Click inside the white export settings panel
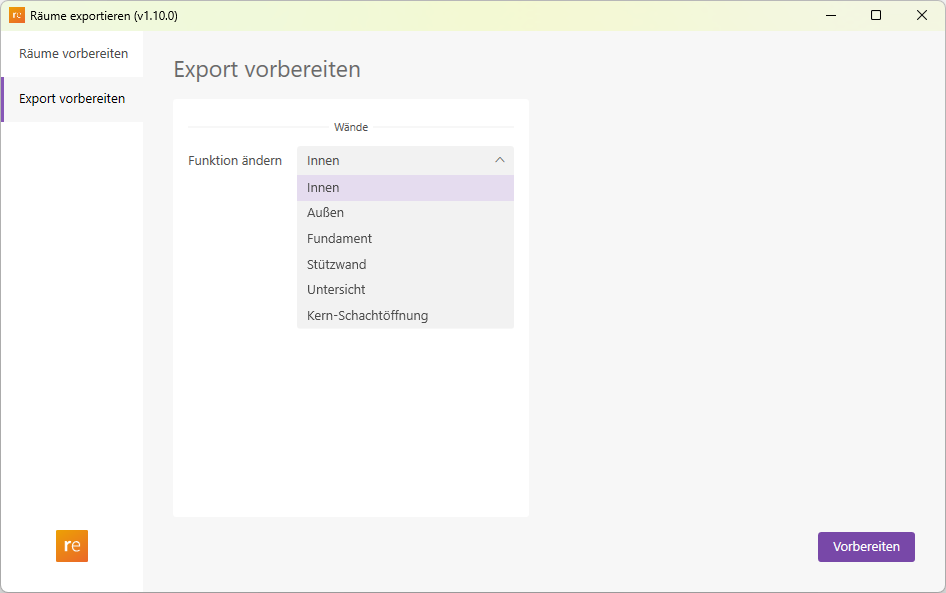Viewport: 946px width, 593px height. [351, 430]
